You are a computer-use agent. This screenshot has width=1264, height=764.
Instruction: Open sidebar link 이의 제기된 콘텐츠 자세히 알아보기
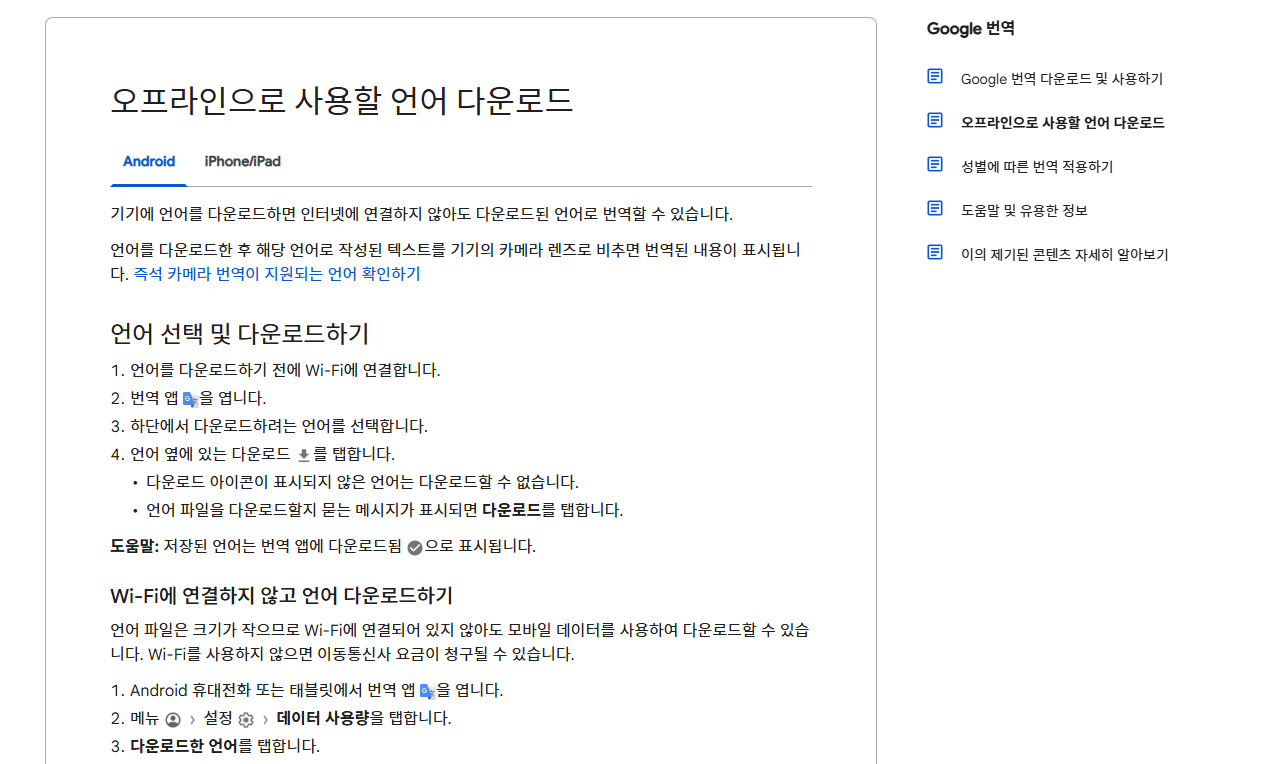(x=1065, y=255)
